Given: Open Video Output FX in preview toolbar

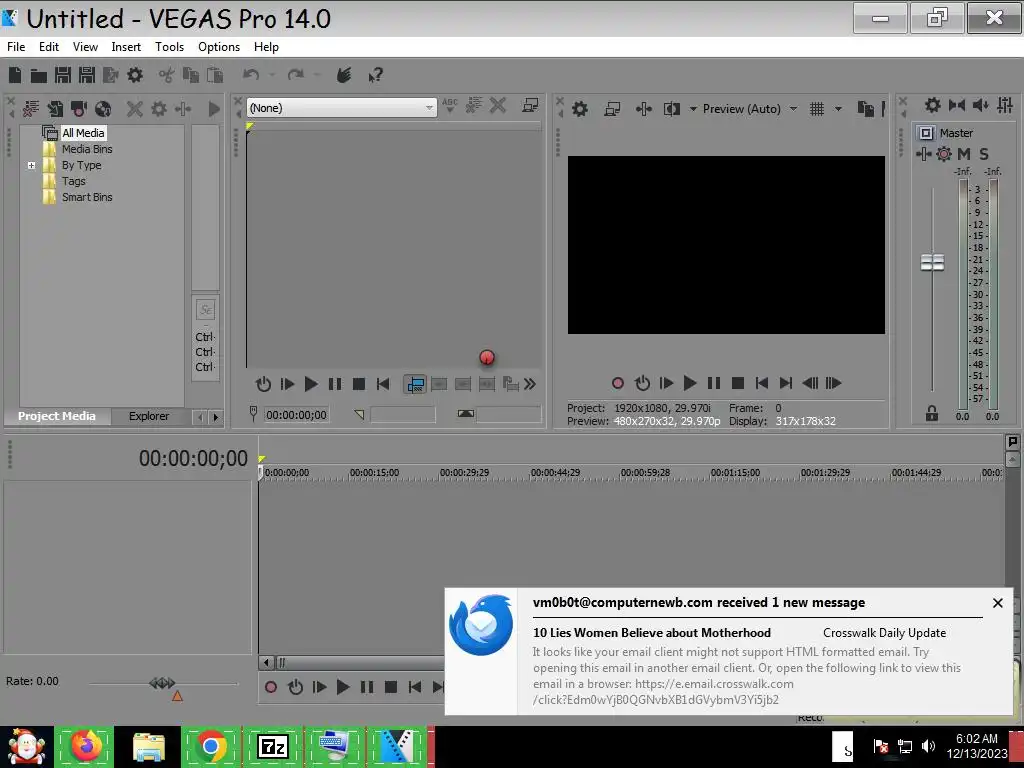Looking at the screenshot, I should click(x=644, y=109).
